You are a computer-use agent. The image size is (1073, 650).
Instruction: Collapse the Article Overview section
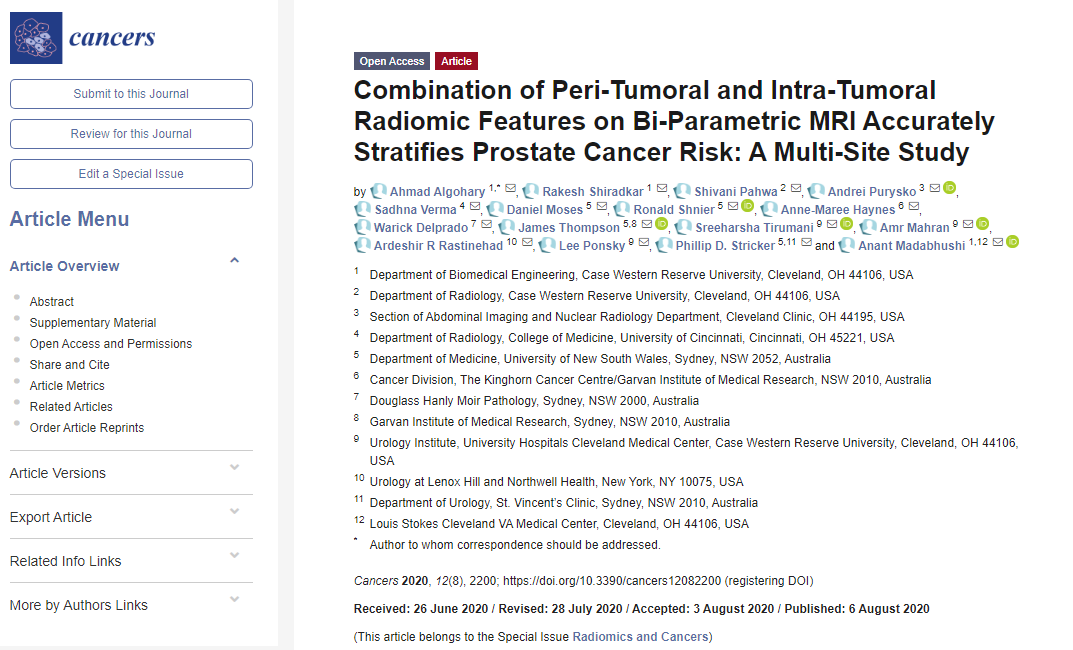click(234, 259)
